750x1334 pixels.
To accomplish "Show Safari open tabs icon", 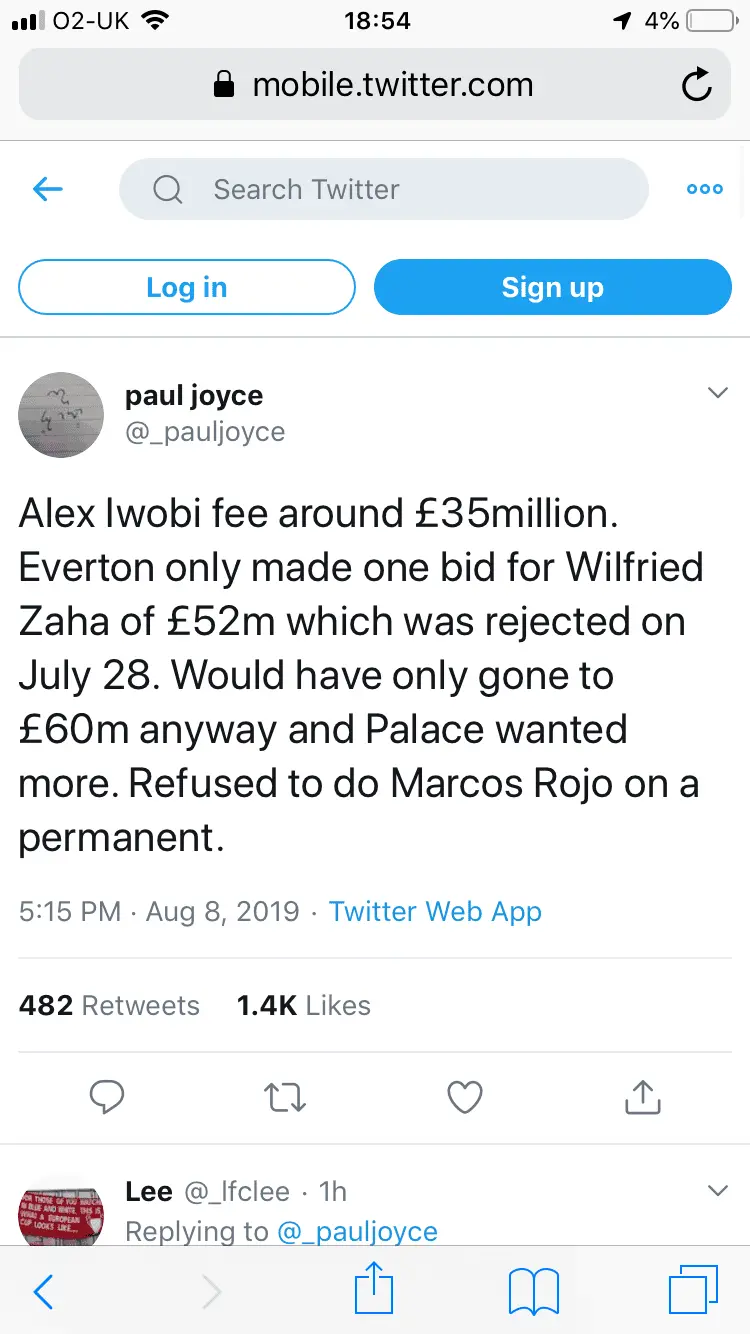I will point(693,1290).
